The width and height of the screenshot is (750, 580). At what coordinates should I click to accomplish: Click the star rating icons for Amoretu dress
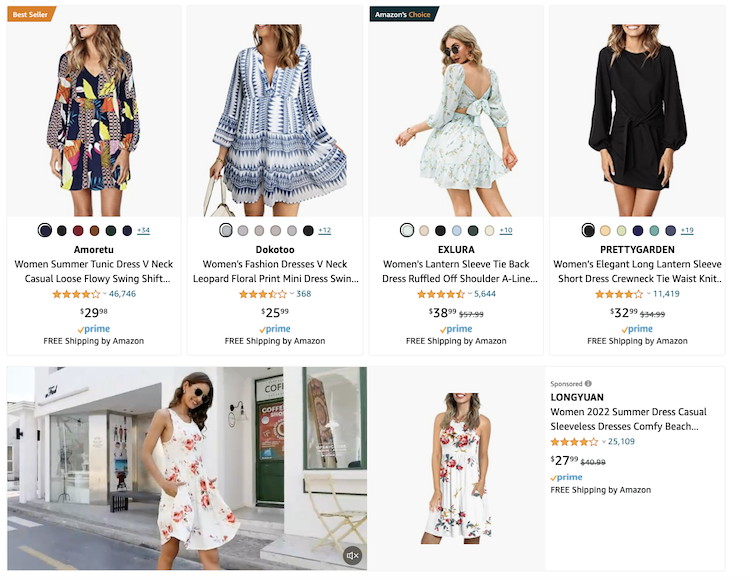click(x=75, y=294)
